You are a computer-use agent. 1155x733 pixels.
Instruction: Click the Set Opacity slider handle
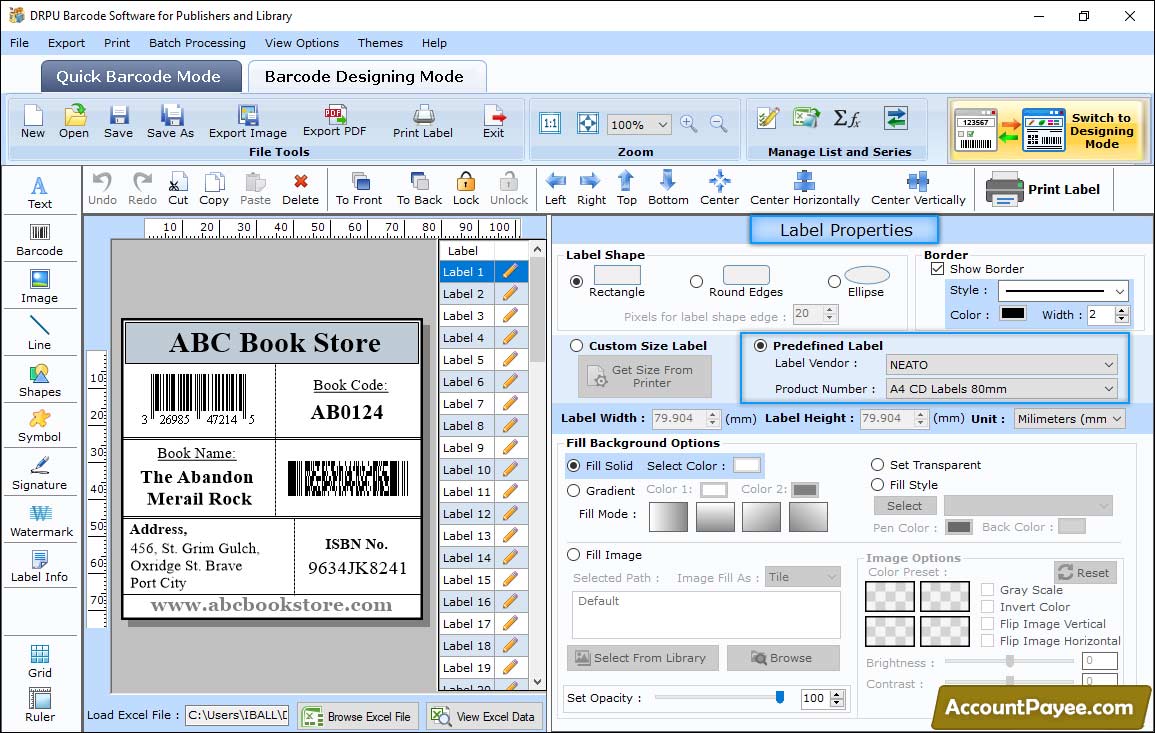(780, 697)
